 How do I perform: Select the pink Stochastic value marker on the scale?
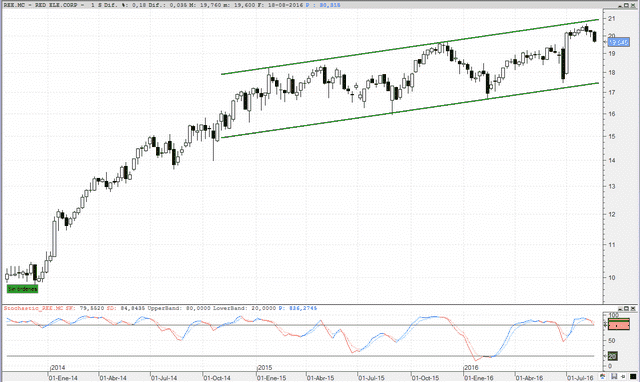pyautogui.click(x=619, y=324)
